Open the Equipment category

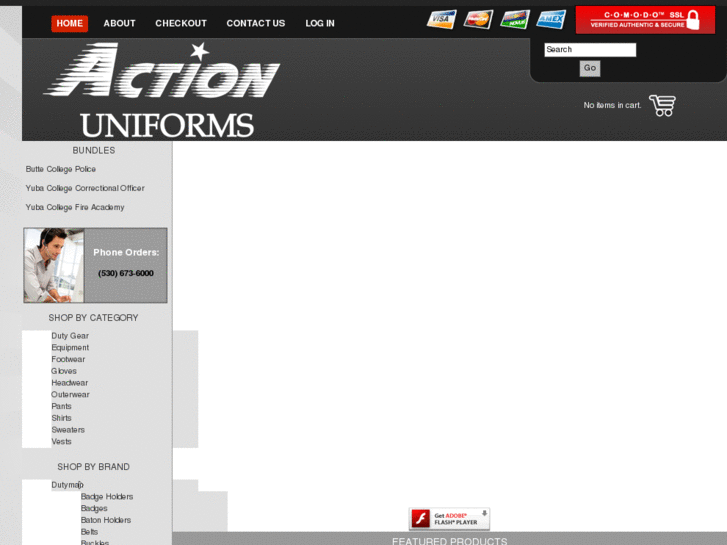click(x=70, y=347)
